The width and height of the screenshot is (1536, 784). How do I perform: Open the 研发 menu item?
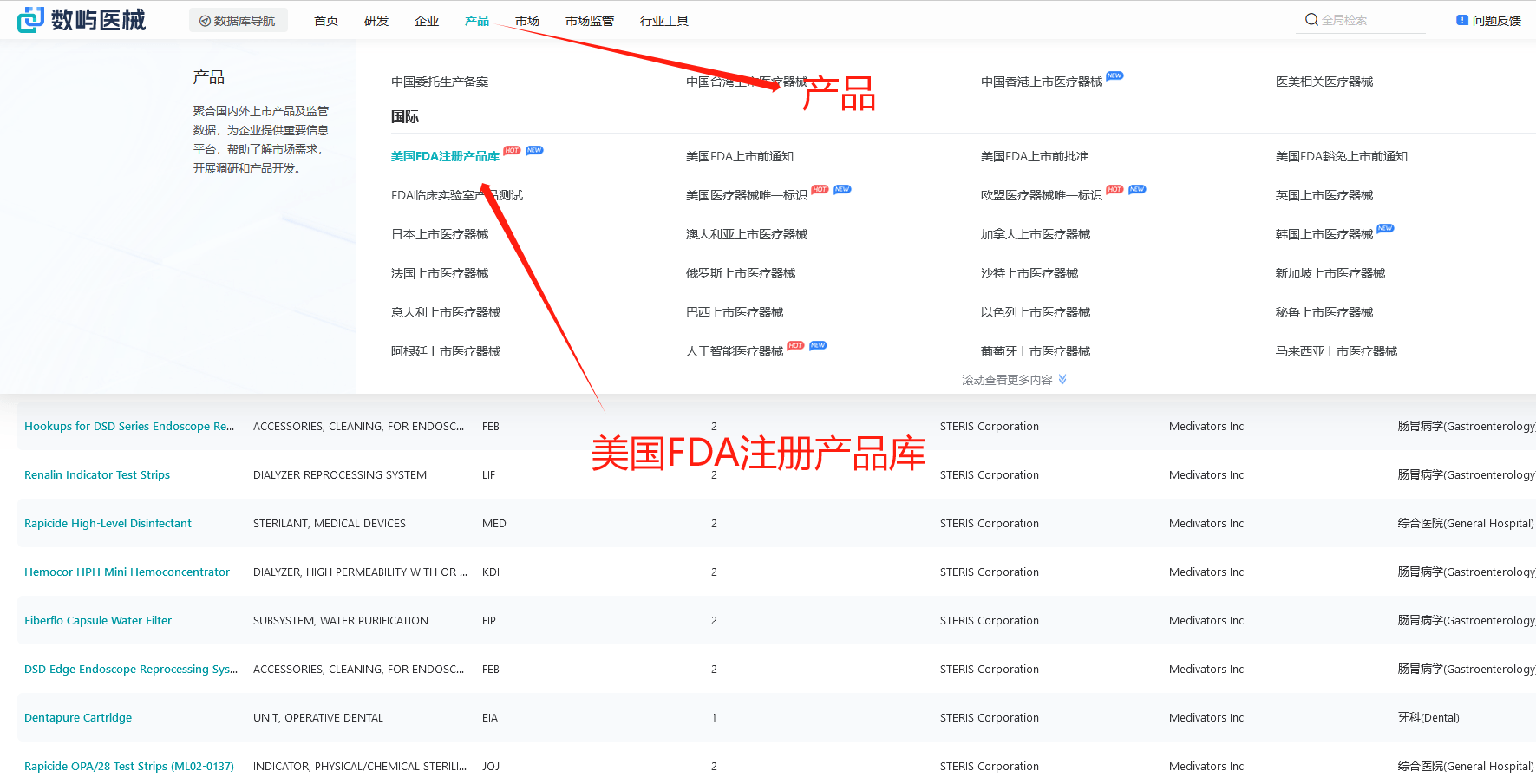tap(376, 20)
